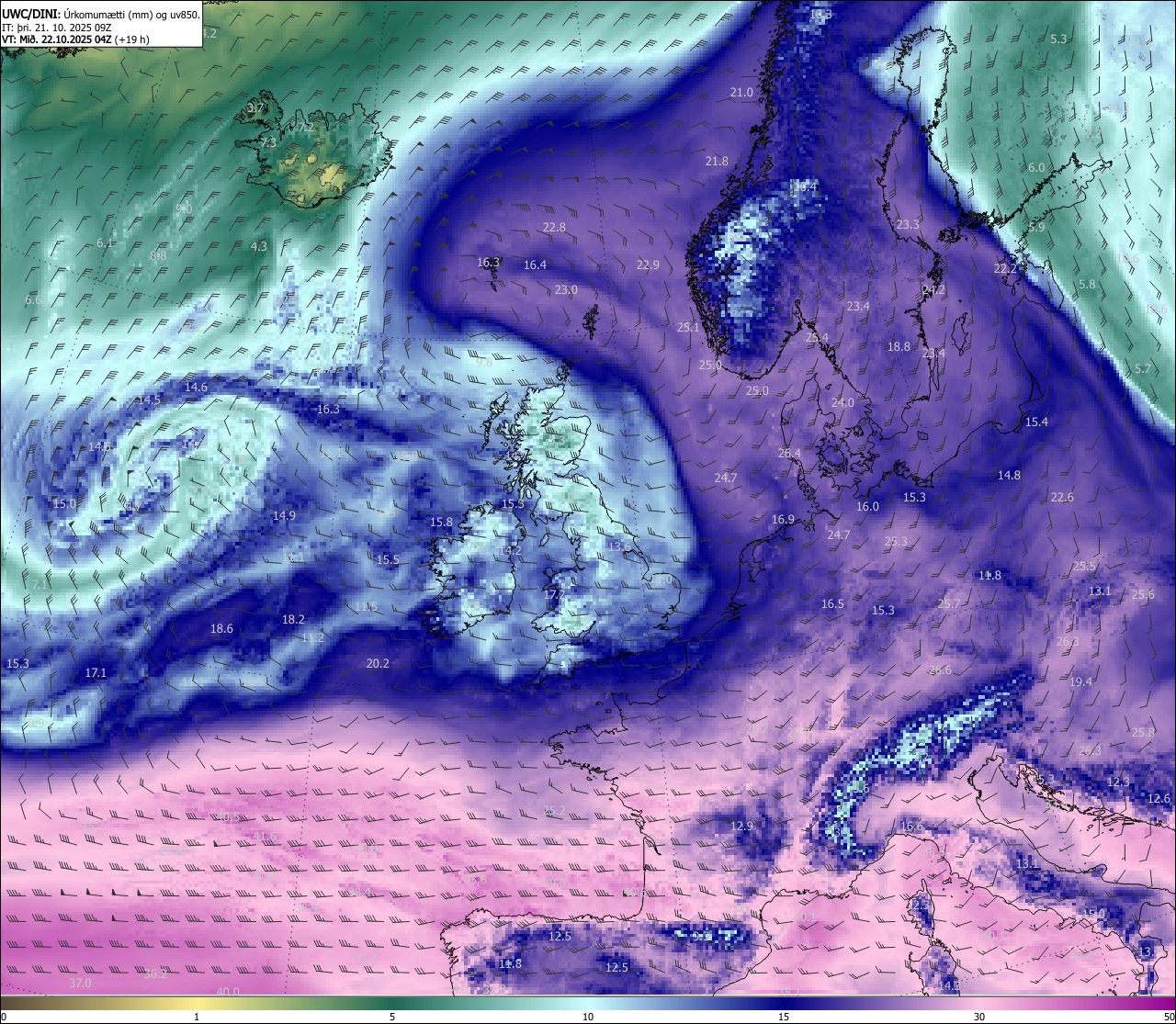Click the map value 21.8 by the Norwegian coast
The image size is (1176, 1024).
click(717, 161)
